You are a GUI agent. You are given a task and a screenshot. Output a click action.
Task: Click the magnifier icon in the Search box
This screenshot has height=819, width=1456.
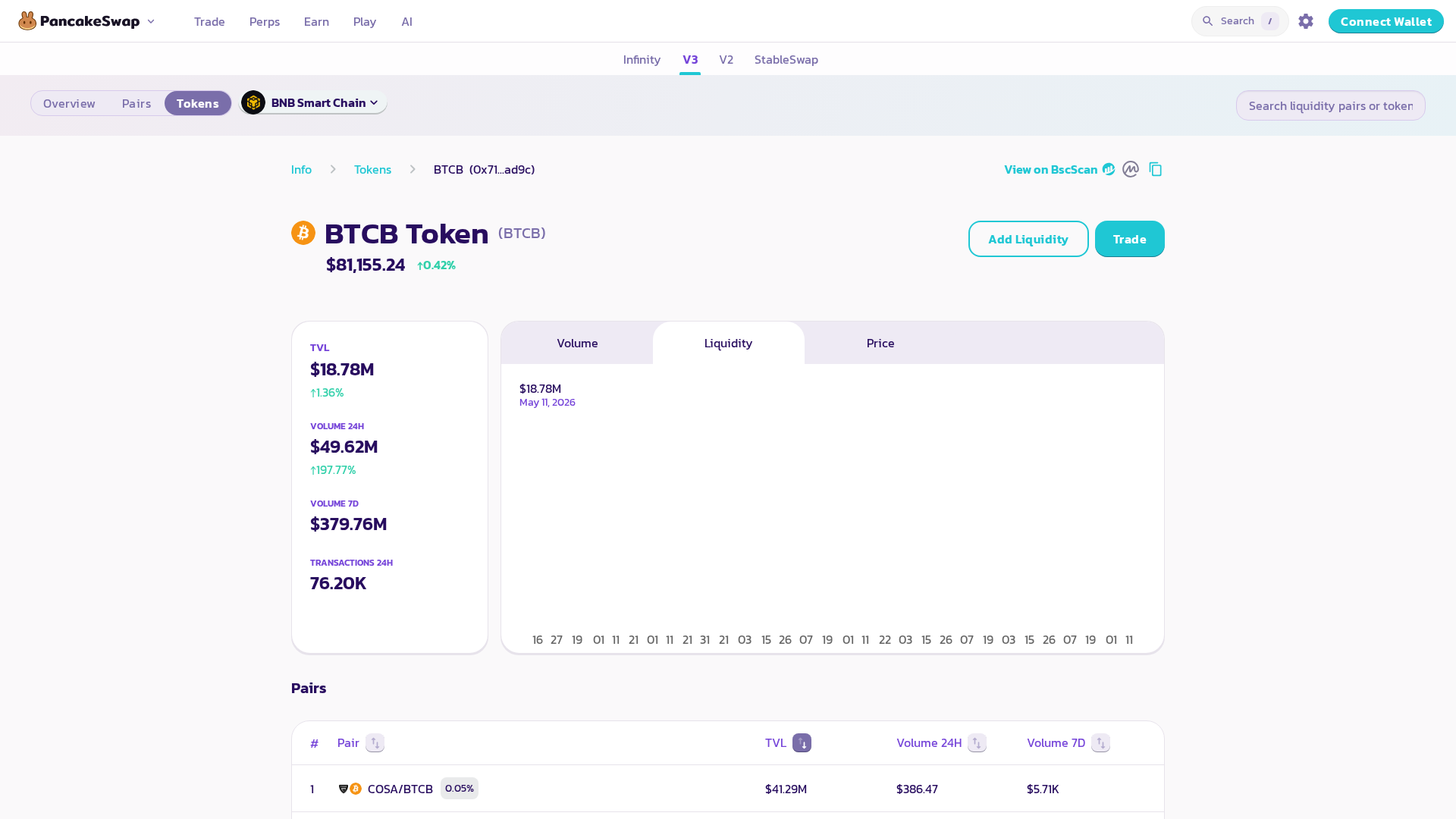[1208, 21]
